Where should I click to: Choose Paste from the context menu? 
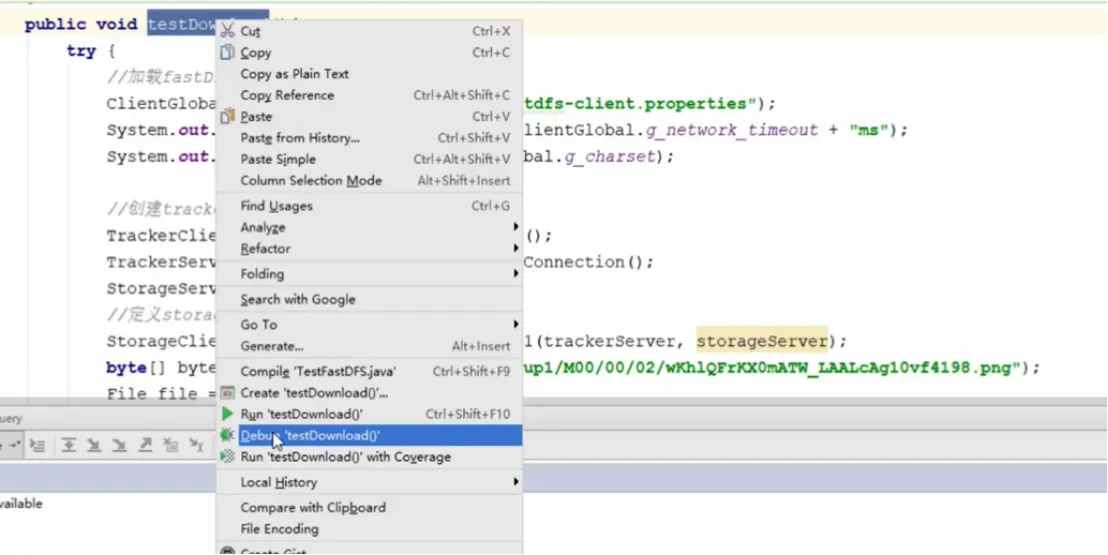pos(370,116)
